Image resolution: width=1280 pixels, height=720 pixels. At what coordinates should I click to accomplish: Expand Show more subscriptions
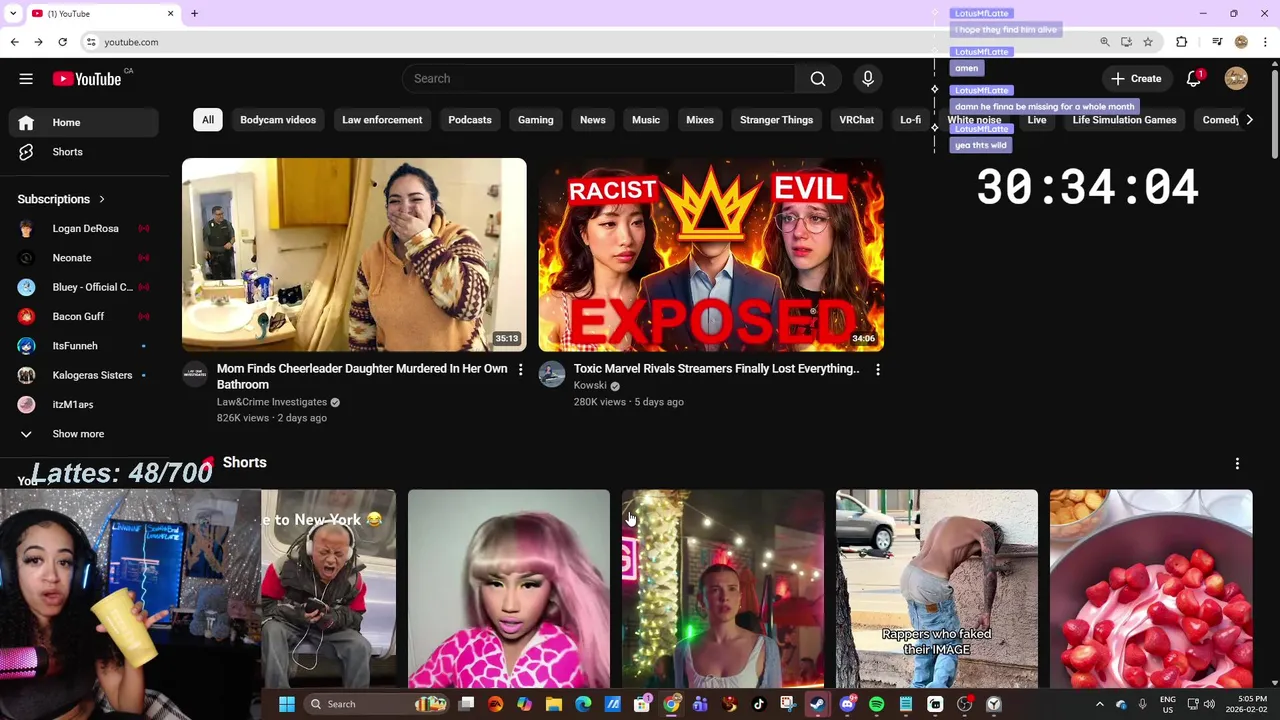pos(78,434)
